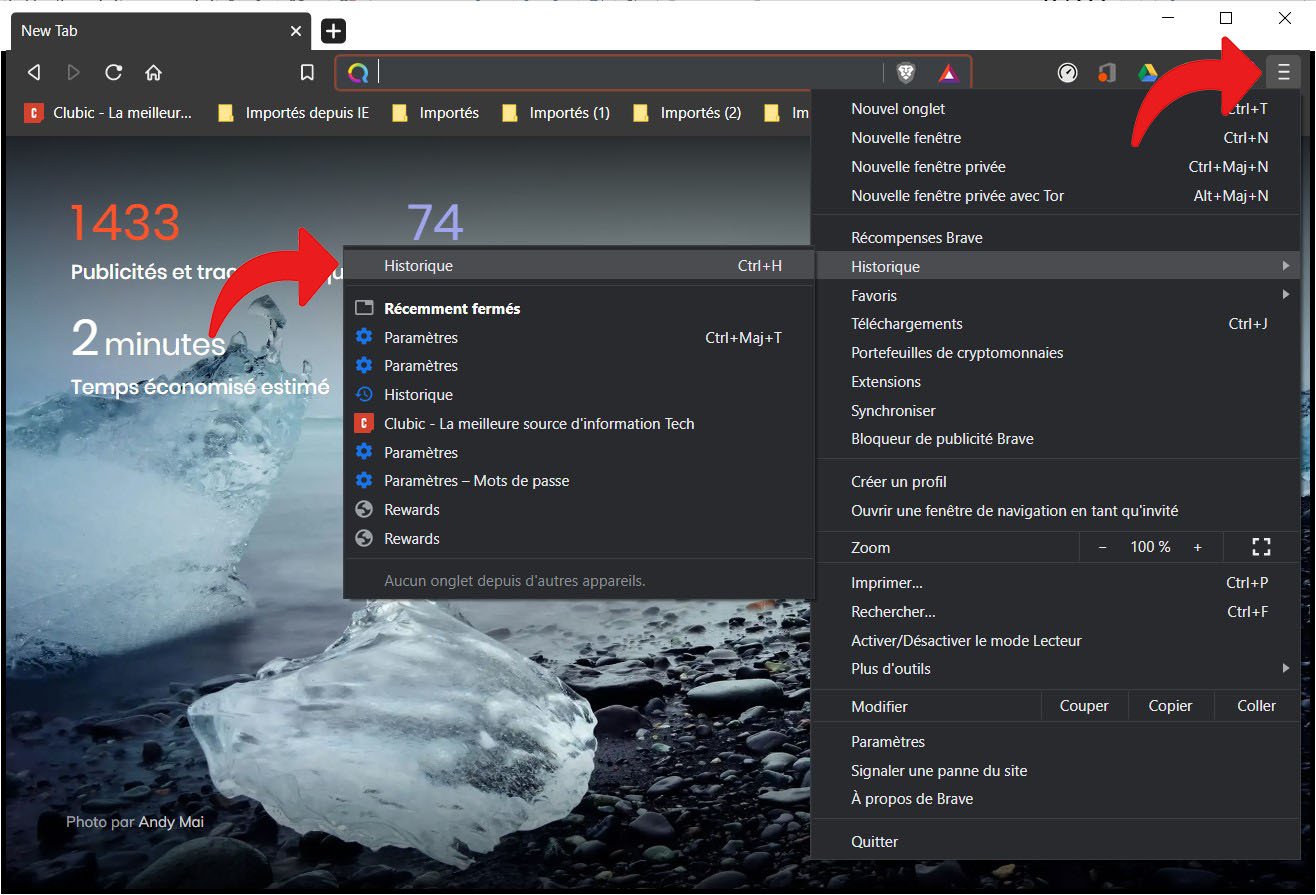Reload the page with refresh icon
1316x895 pixels.
coord(113,72)
